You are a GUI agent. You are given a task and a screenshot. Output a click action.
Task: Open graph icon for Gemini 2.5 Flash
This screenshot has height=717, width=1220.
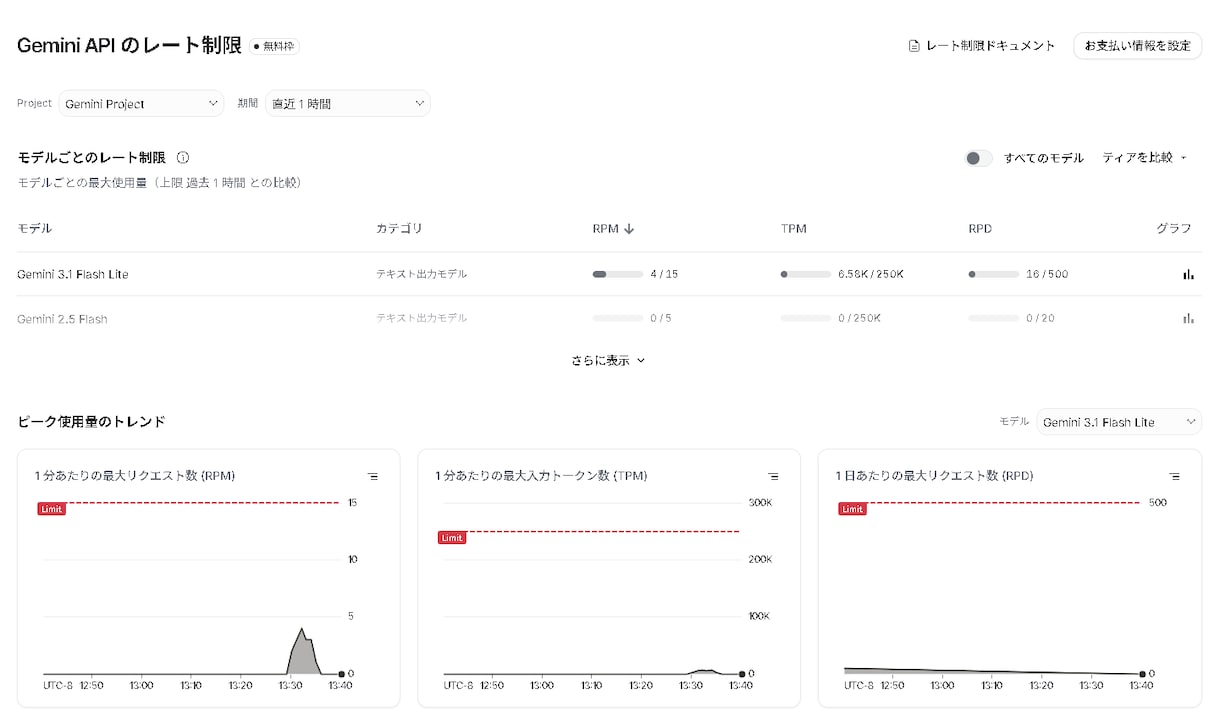point(1188,318)
